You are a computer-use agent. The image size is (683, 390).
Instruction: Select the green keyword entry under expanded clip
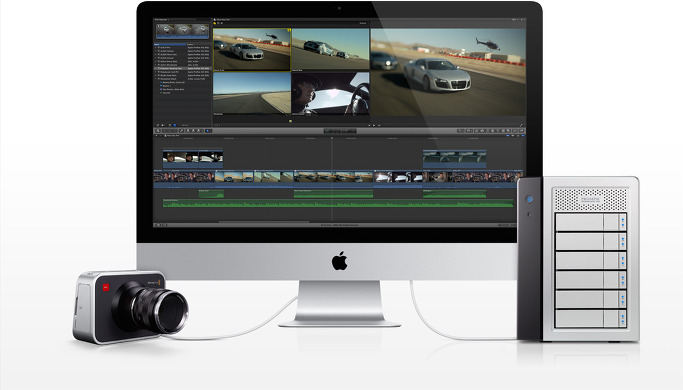point(166,93)
